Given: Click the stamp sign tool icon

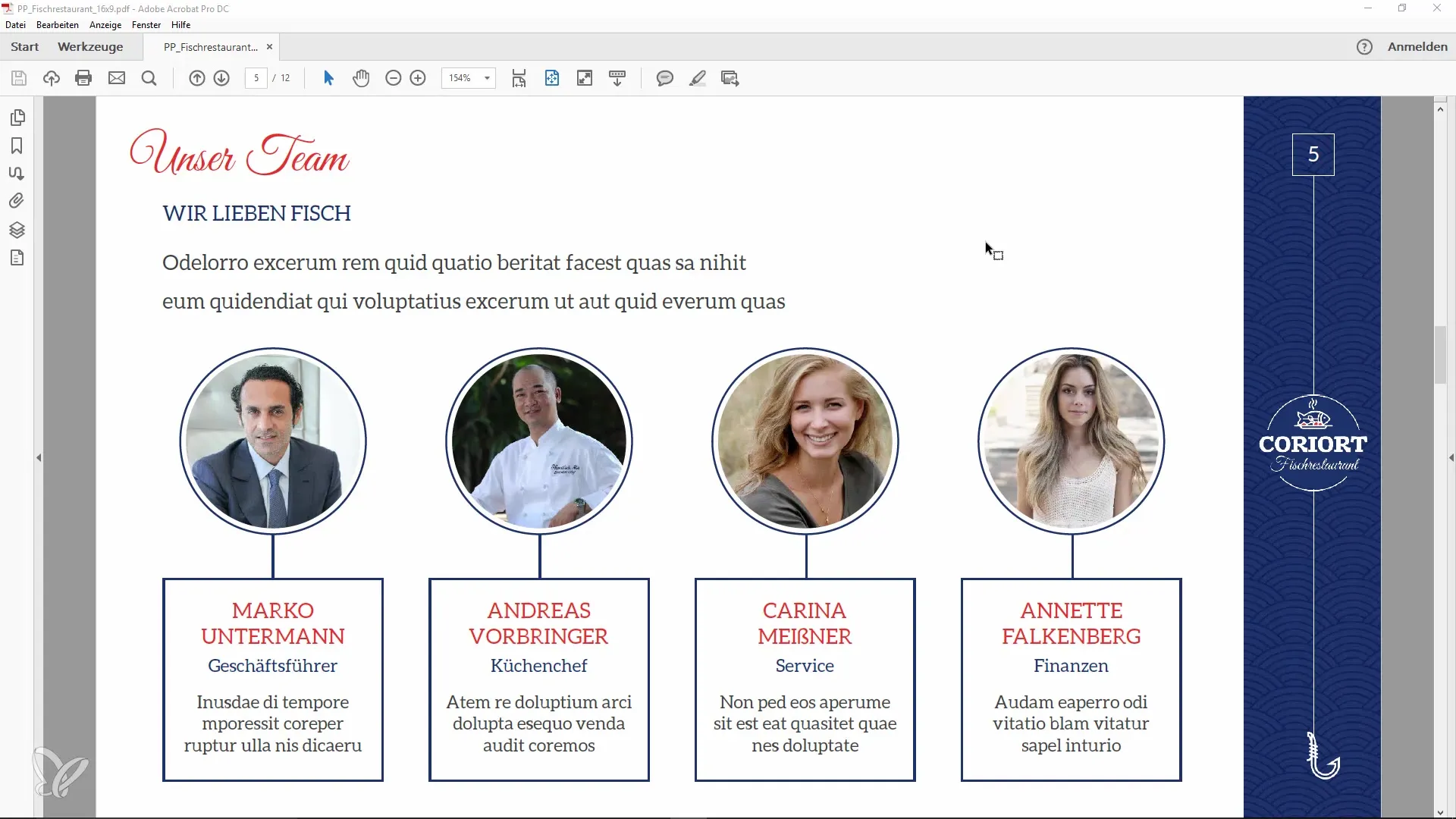Looking at the screenshot, I should [x=730, y=78].
